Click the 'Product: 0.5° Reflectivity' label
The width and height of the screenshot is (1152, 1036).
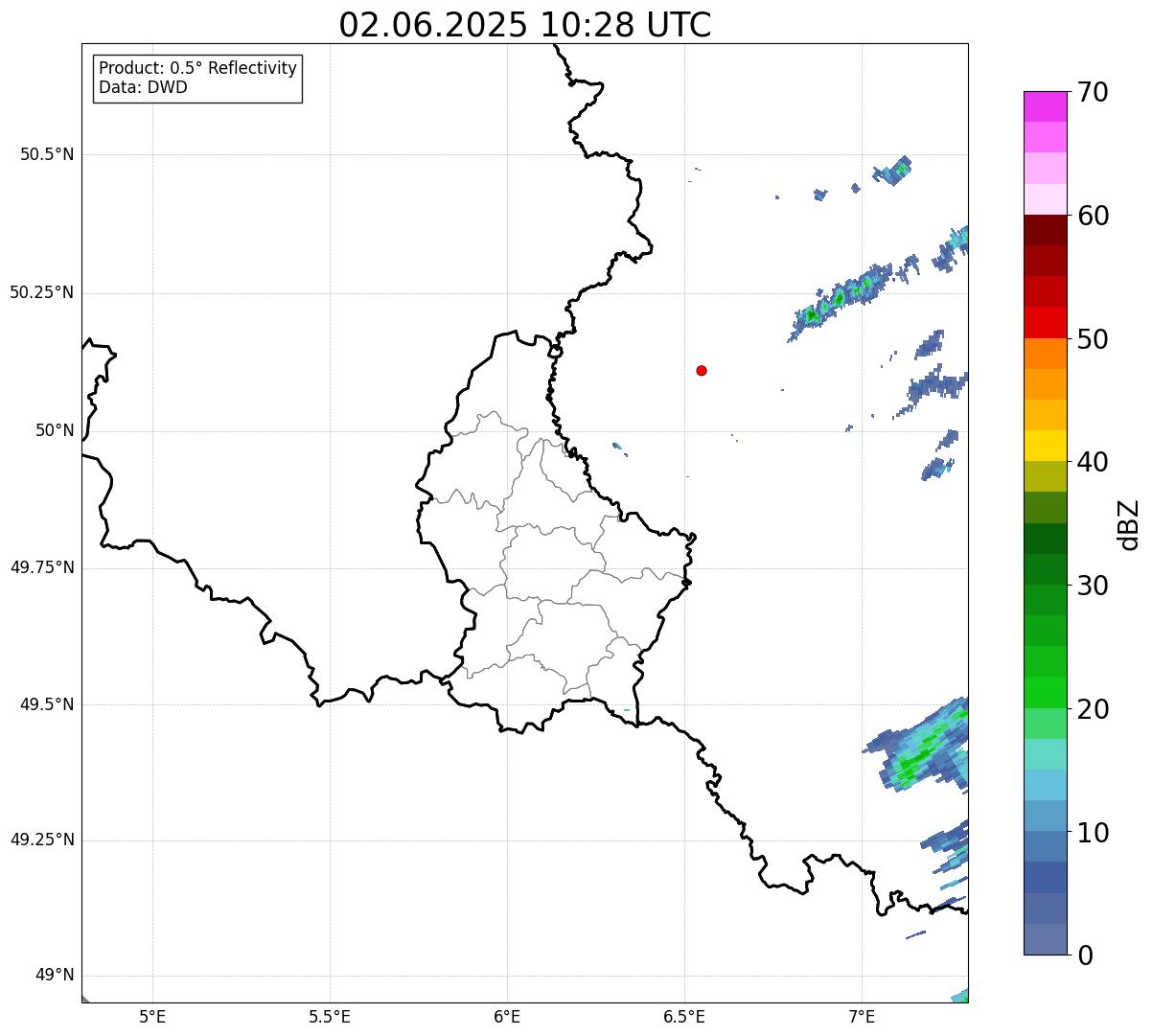point(197,69)
